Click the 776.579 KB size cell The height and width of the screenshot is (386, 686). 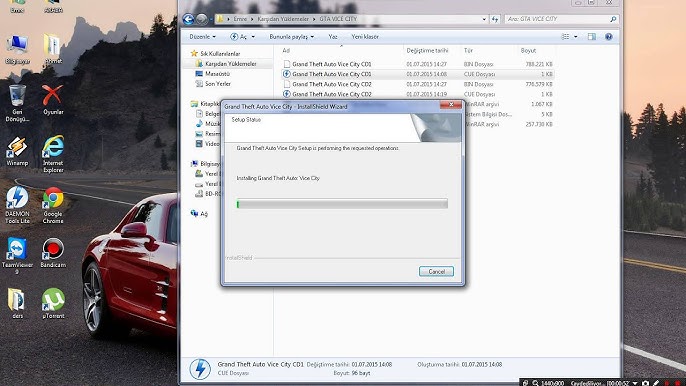click(538, 84)
